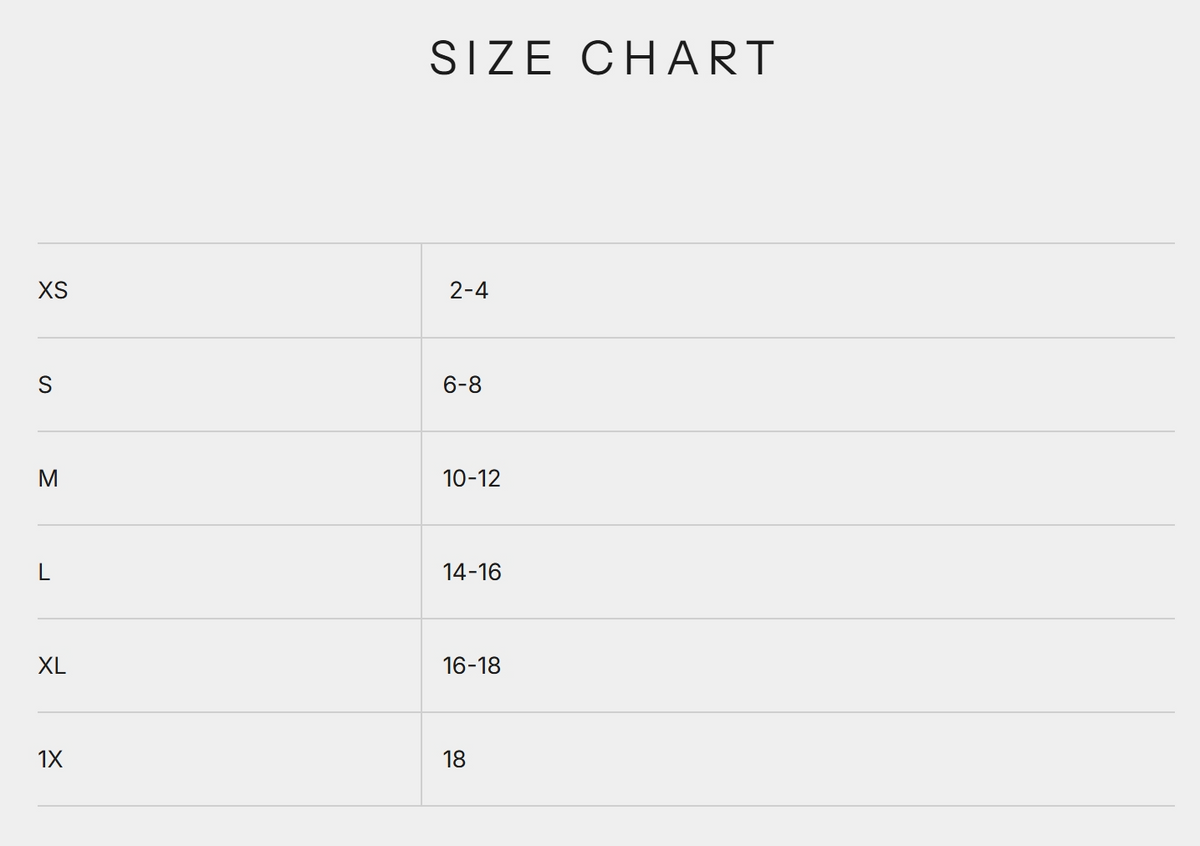Screen dimensions: 1200x846
Task: Click the 6-8 size value
Action: coord(462,385)
